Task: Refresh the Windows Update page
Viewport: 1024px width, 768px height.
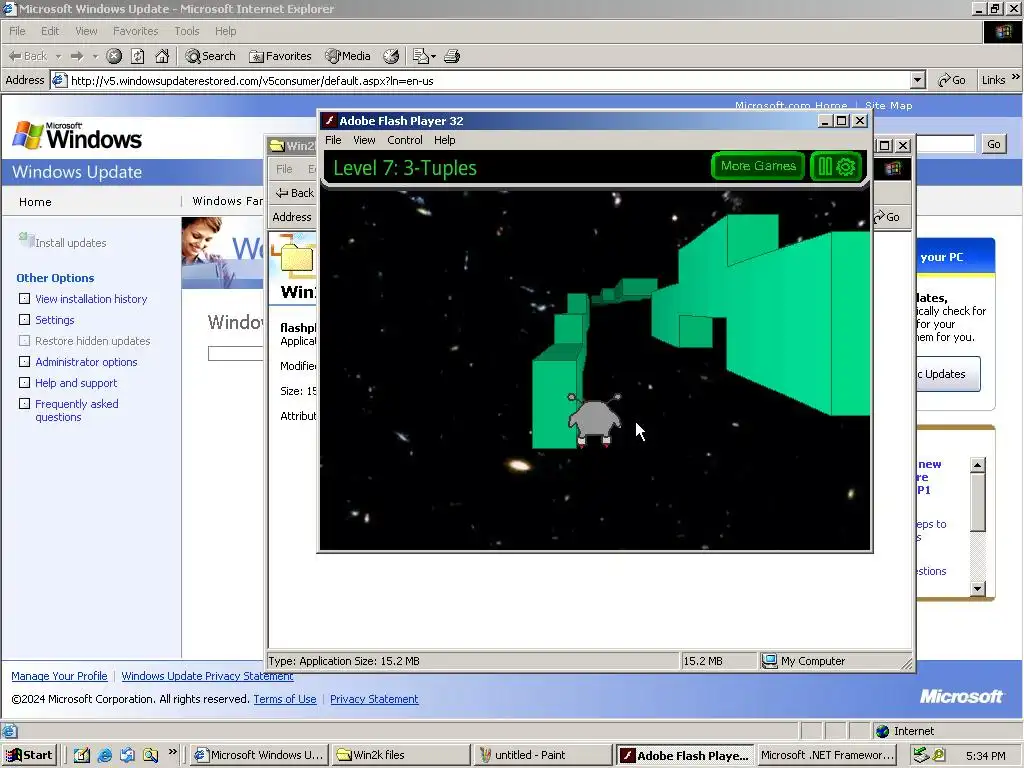Action: tap(138, 56)
